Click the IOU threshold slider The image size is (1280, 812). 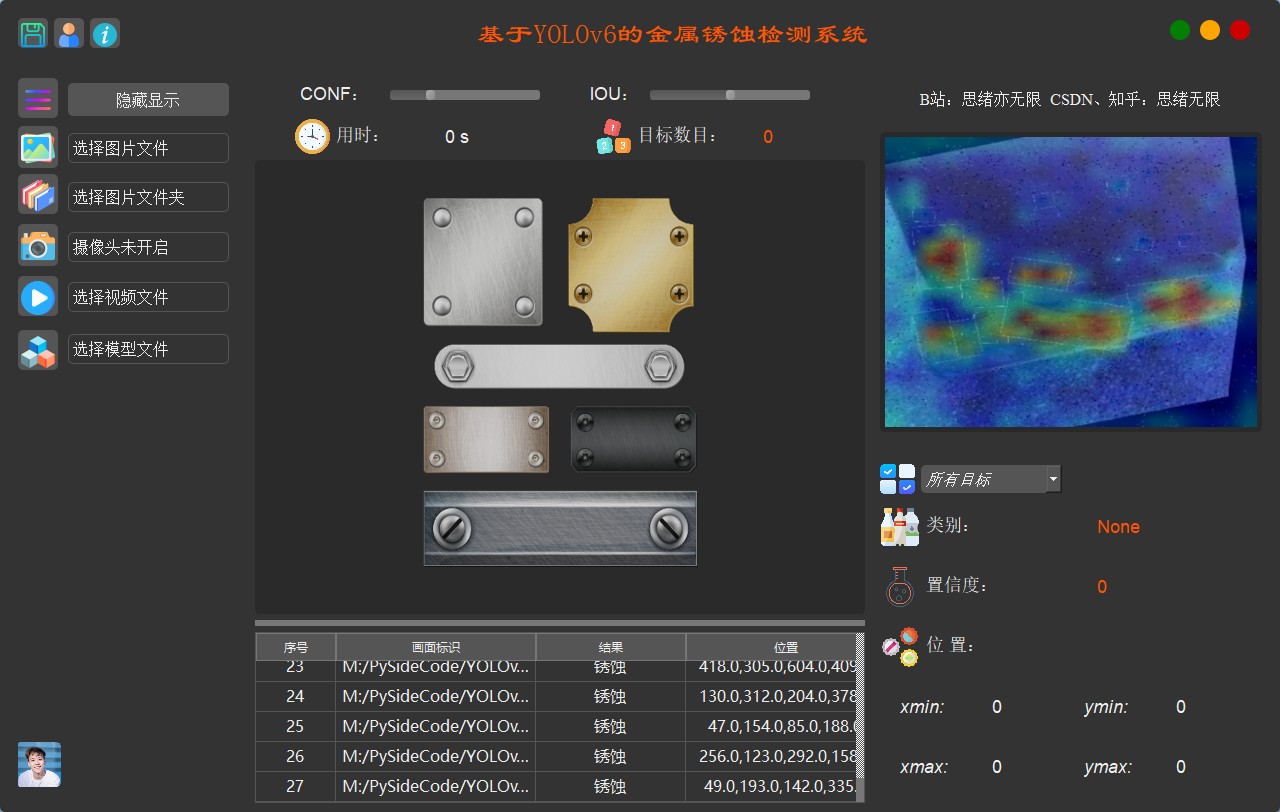point(729,95)
